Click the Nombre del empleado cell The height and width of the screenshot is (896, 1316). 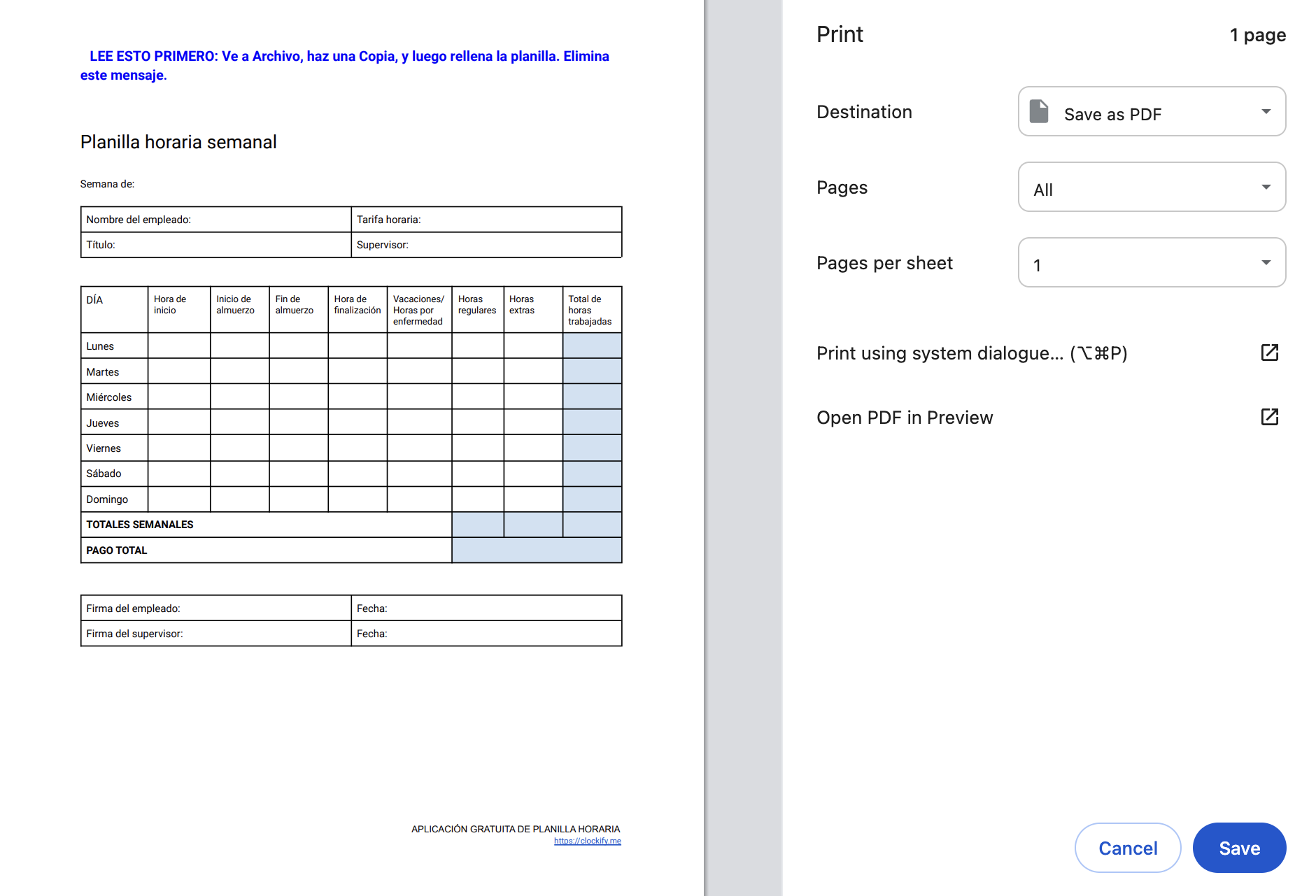click(x=215, y=220)
